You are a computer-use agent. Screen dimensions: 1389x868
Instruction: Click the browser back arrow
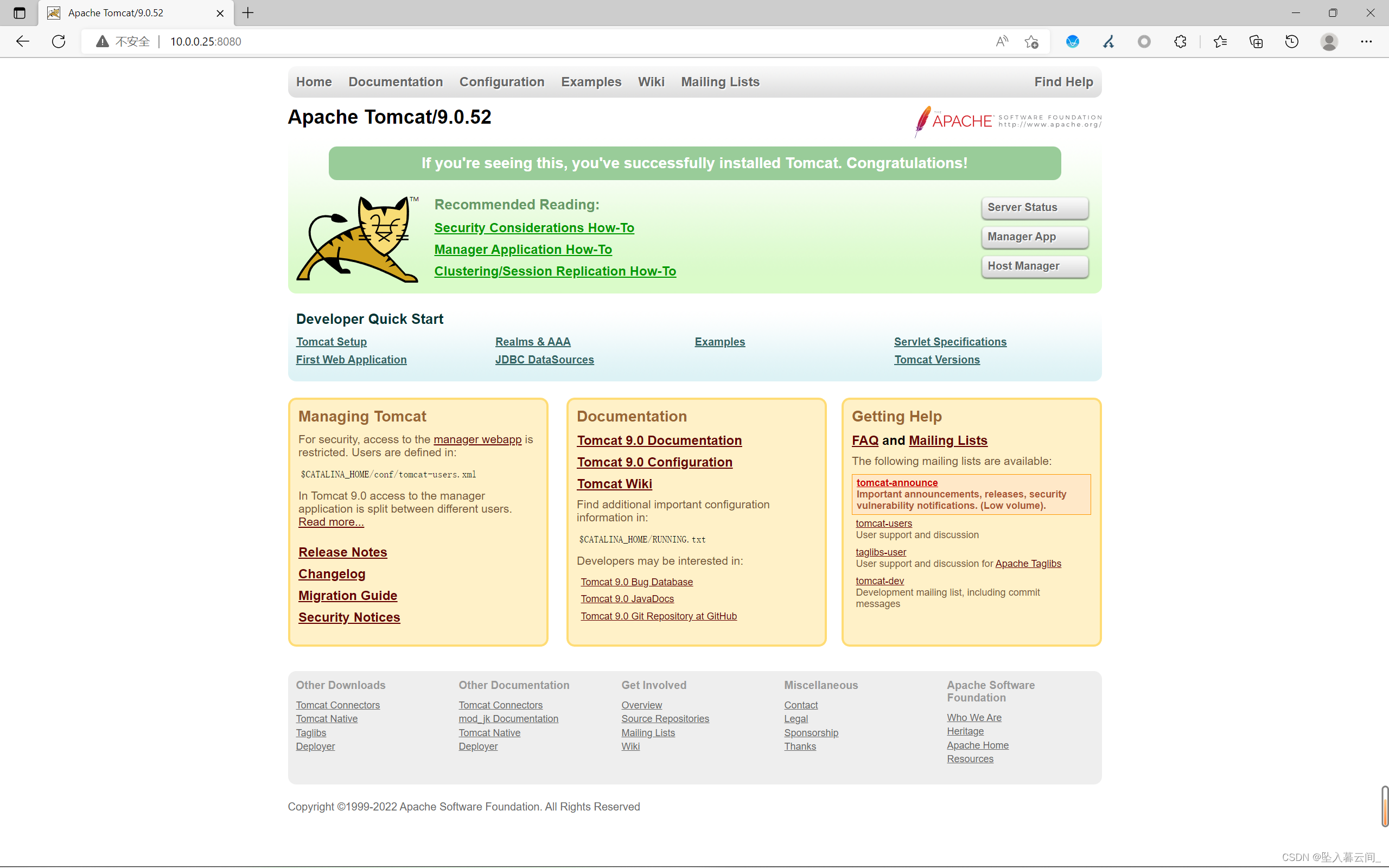tap(22, 41)
